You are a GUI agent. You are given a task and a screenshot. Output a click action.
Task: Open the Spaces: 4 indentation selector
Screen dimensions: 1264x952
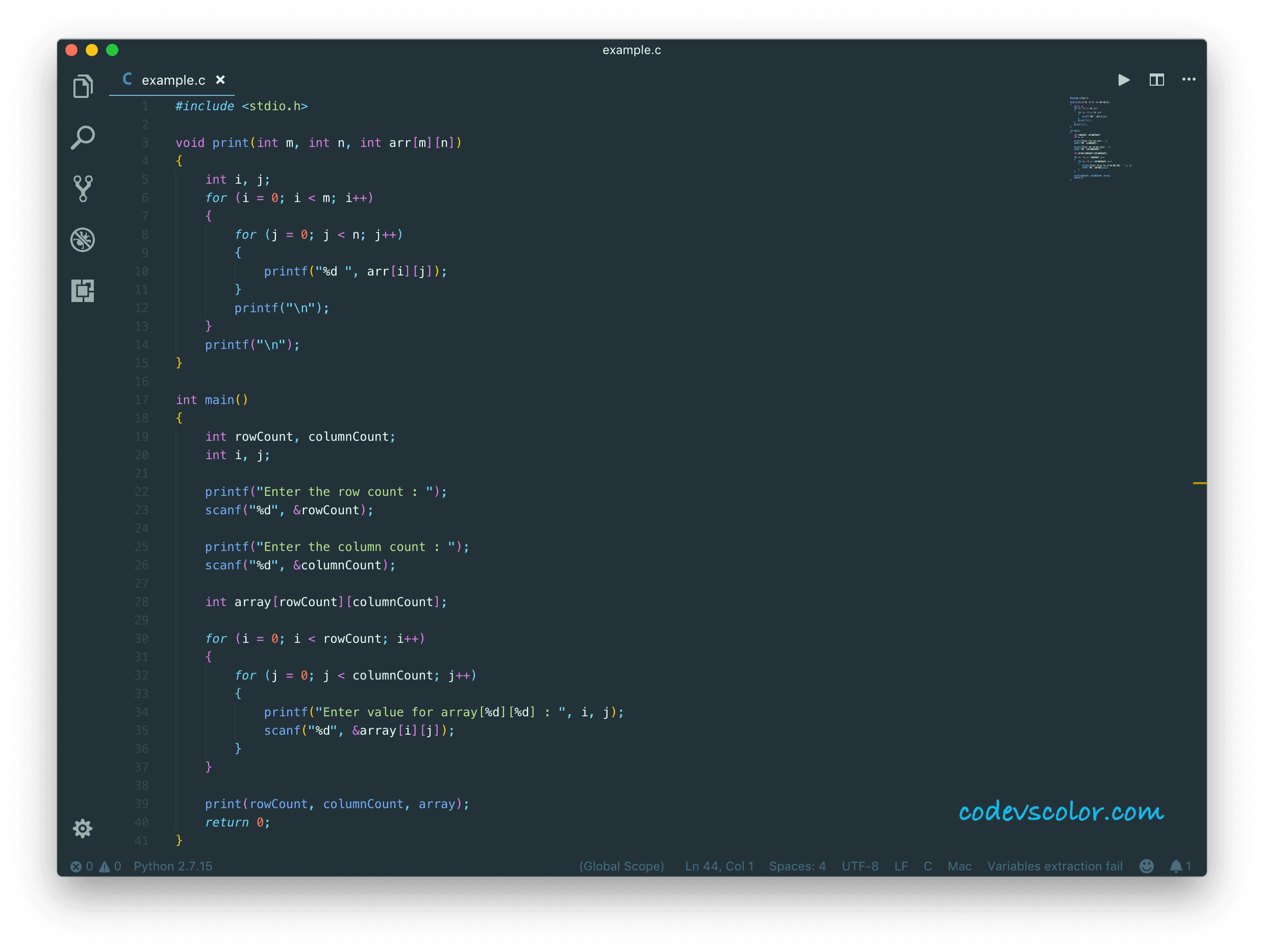[797, 866]
